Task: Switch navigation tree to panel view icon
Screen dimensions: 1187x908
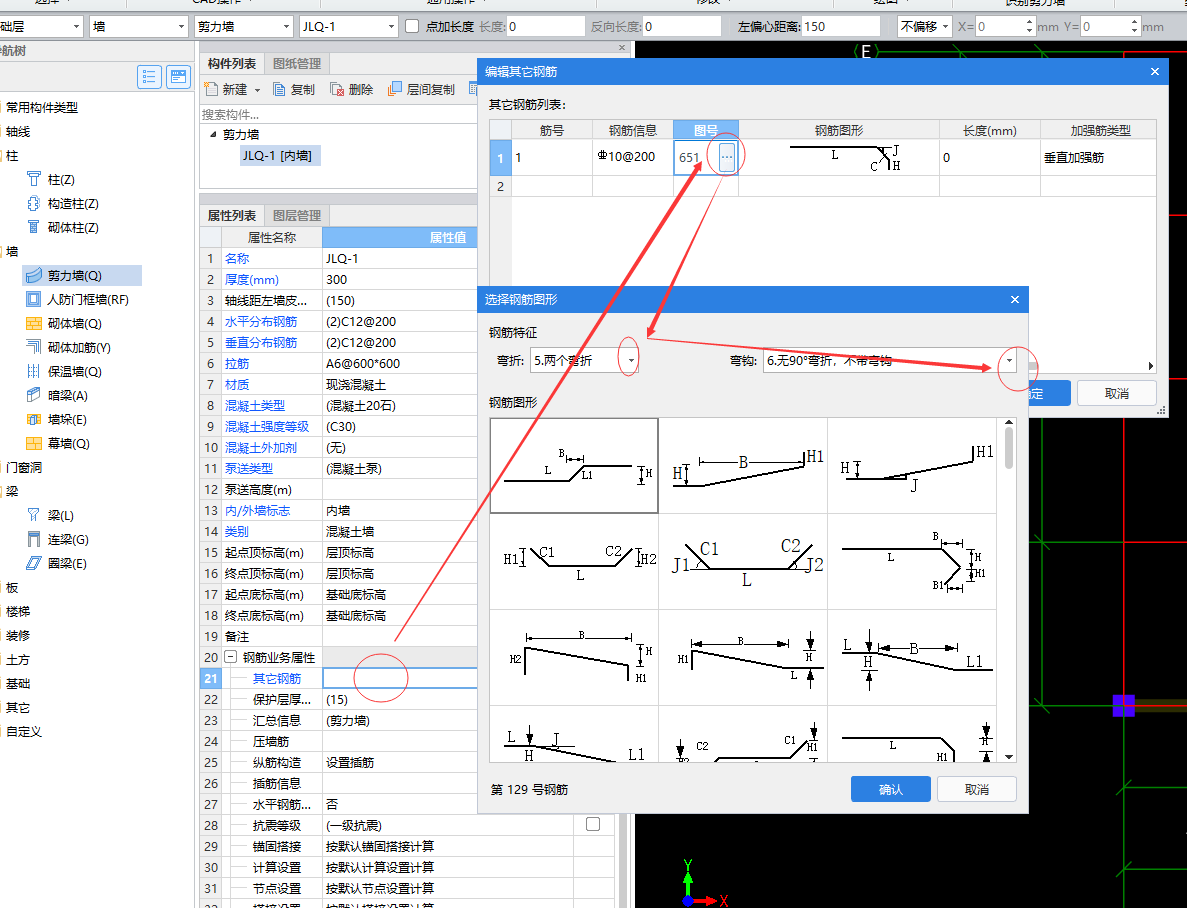Action: click(179, 76)
